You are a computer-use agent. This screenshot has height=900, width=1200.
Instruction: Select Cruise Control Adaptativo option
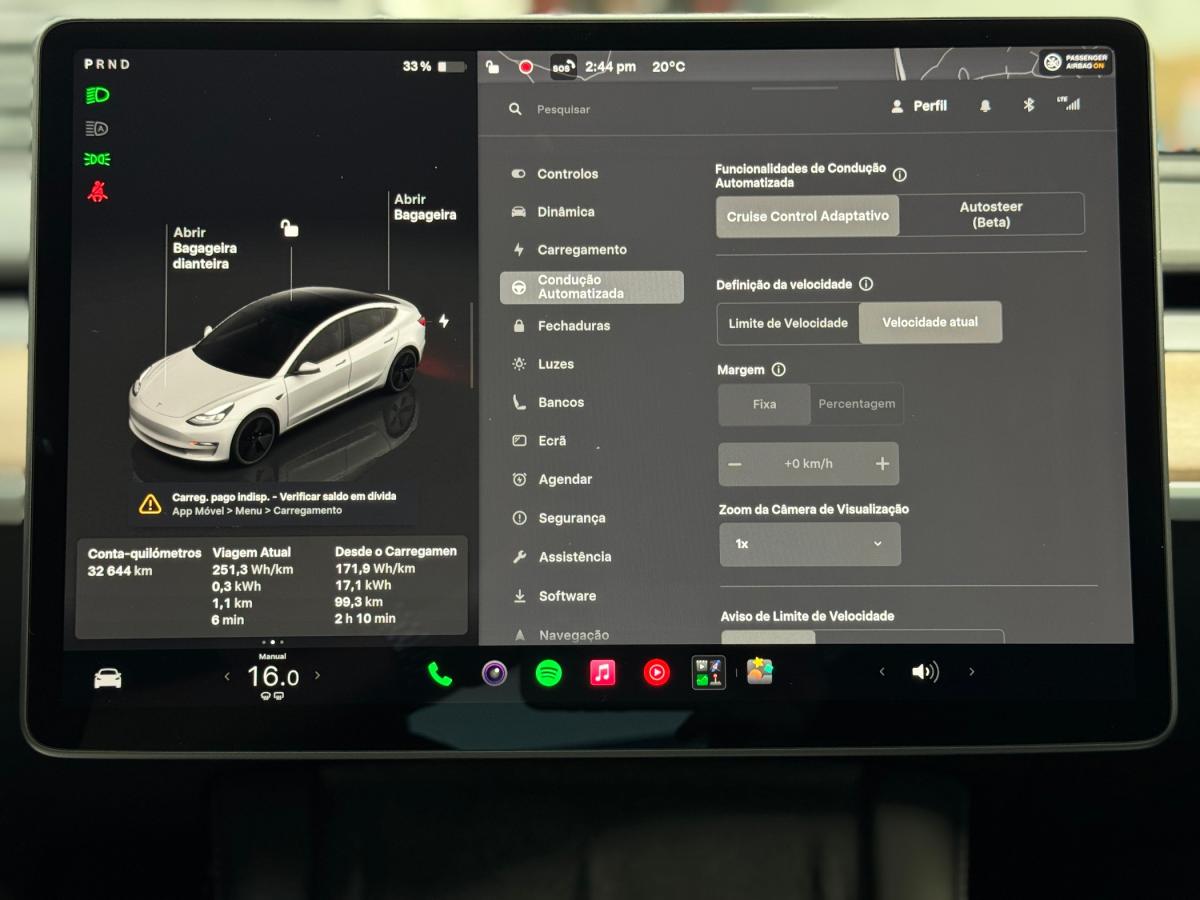point(808,216)
